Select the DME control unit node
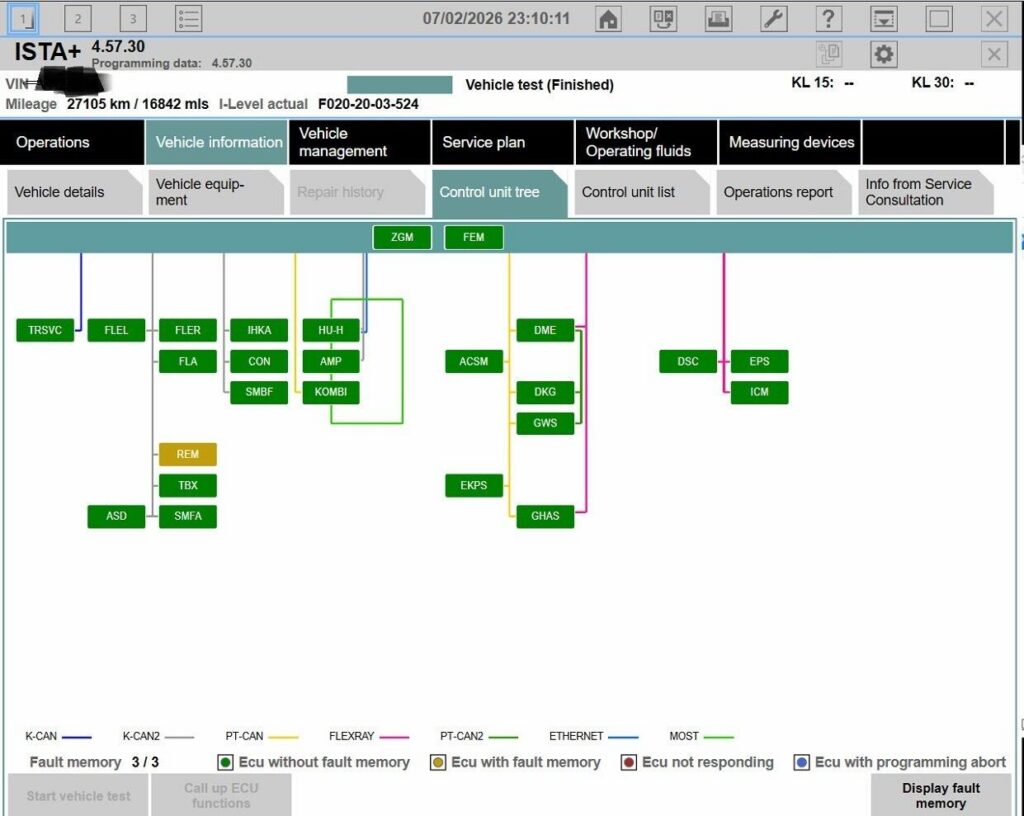 coord(545,330)
